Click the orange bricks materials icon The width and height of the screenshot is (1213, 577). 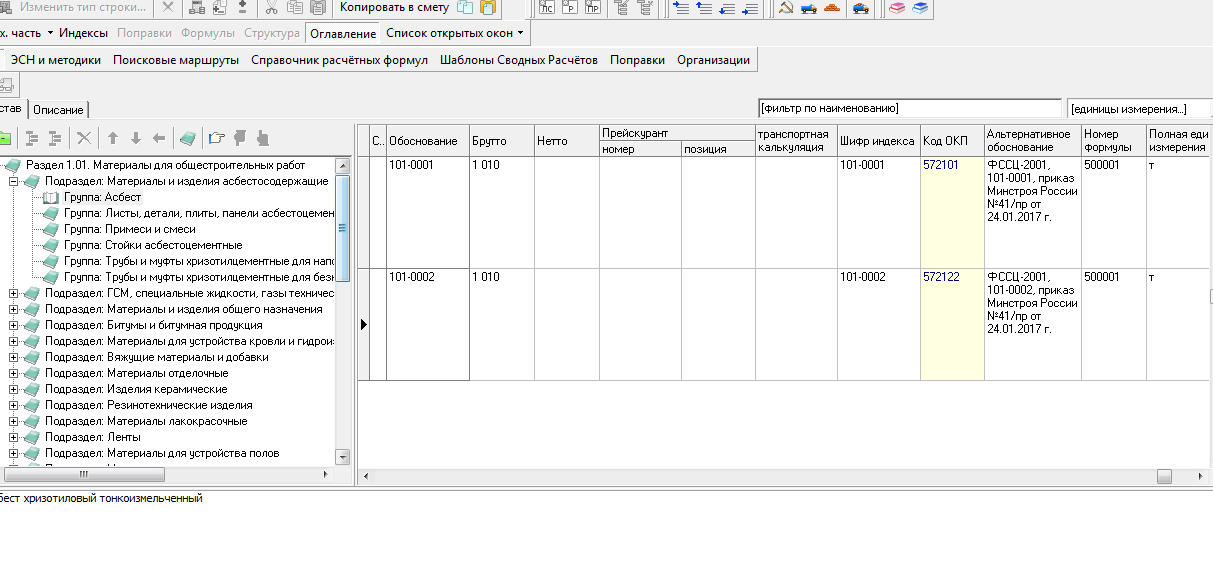point(832,9)
